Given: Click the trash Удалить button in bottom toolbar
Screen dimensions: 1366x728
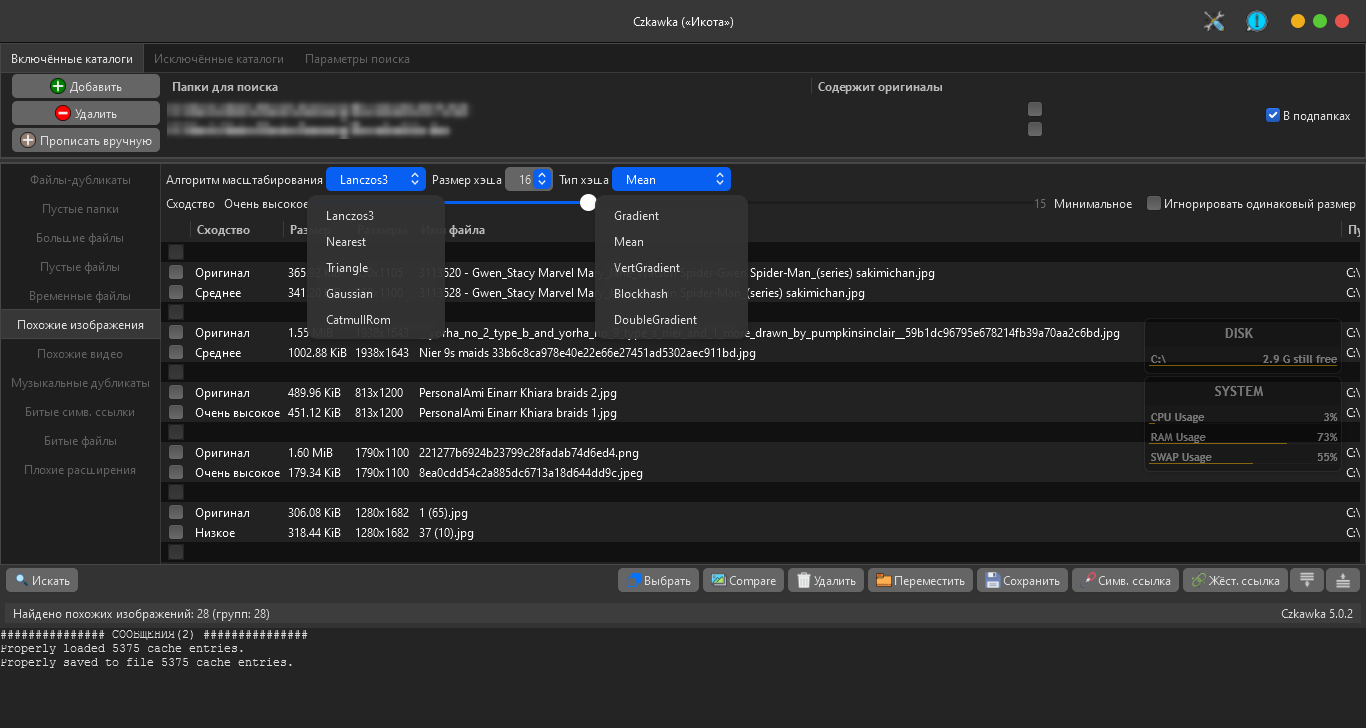Looking at the screenshot, I should click(826, 581).
